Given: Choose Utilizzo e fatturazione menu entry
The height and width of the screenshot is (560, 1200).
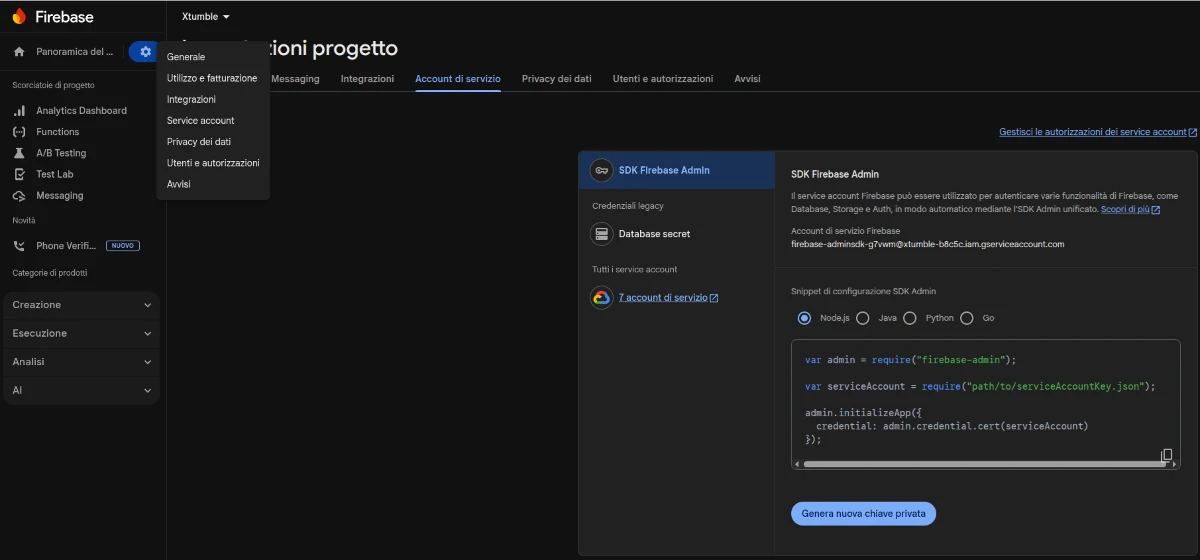Looking at the screenshot, I should pyautogui.click(x=212, y=78).
